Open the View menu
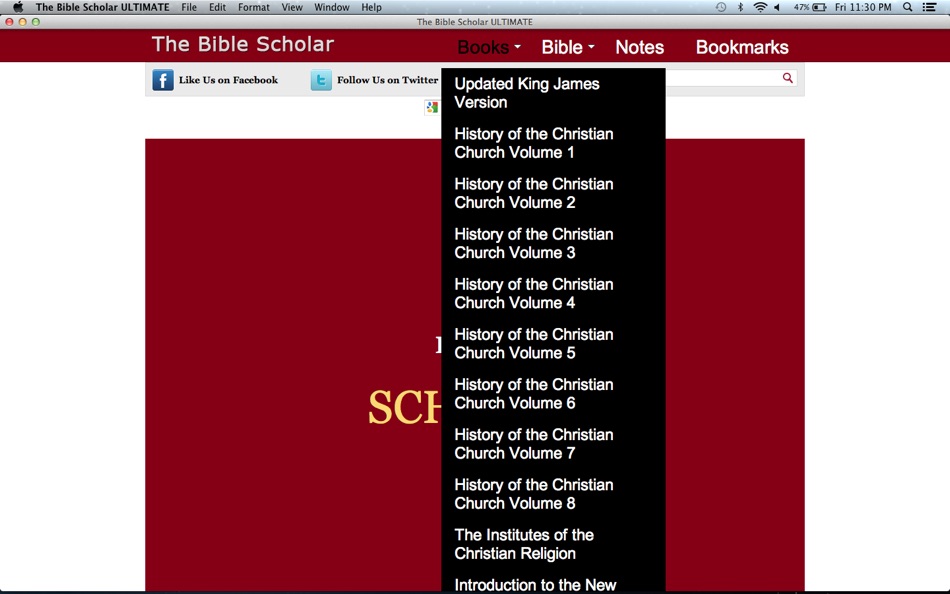 (x=292, y=7)
